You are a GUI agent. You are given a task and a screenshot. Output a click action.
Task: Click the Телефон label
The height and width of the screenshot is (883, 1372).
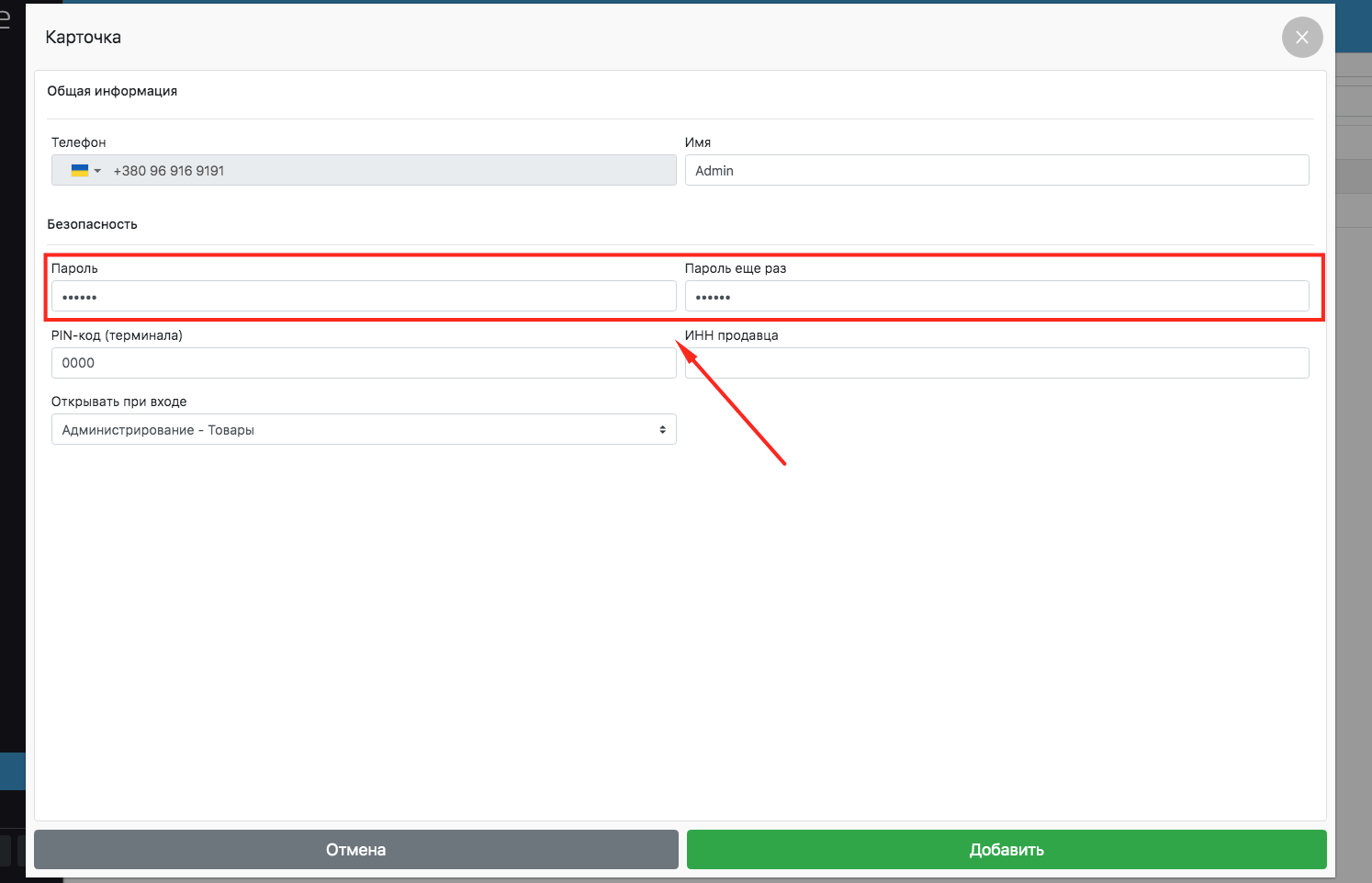click(78, 142)
